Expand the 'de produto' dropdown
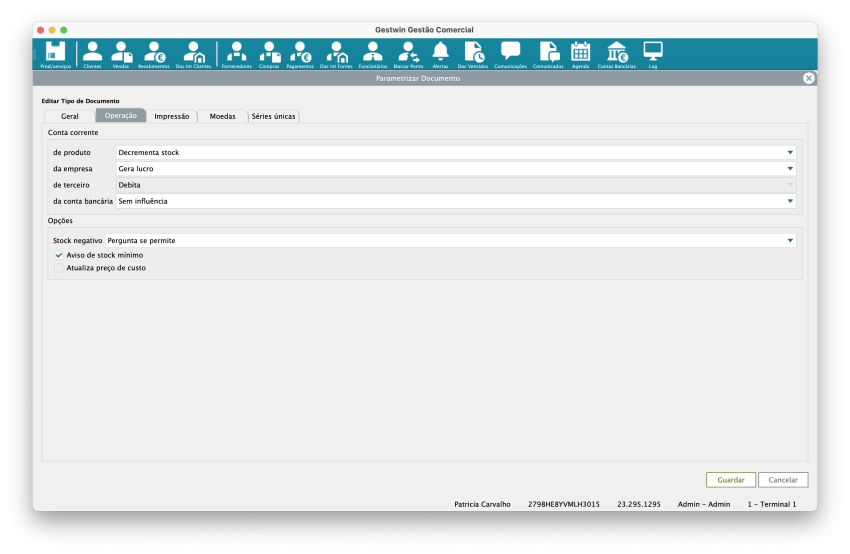Image resolution: width=850 pixels, height=554 pixels. [x=789, y=153]
